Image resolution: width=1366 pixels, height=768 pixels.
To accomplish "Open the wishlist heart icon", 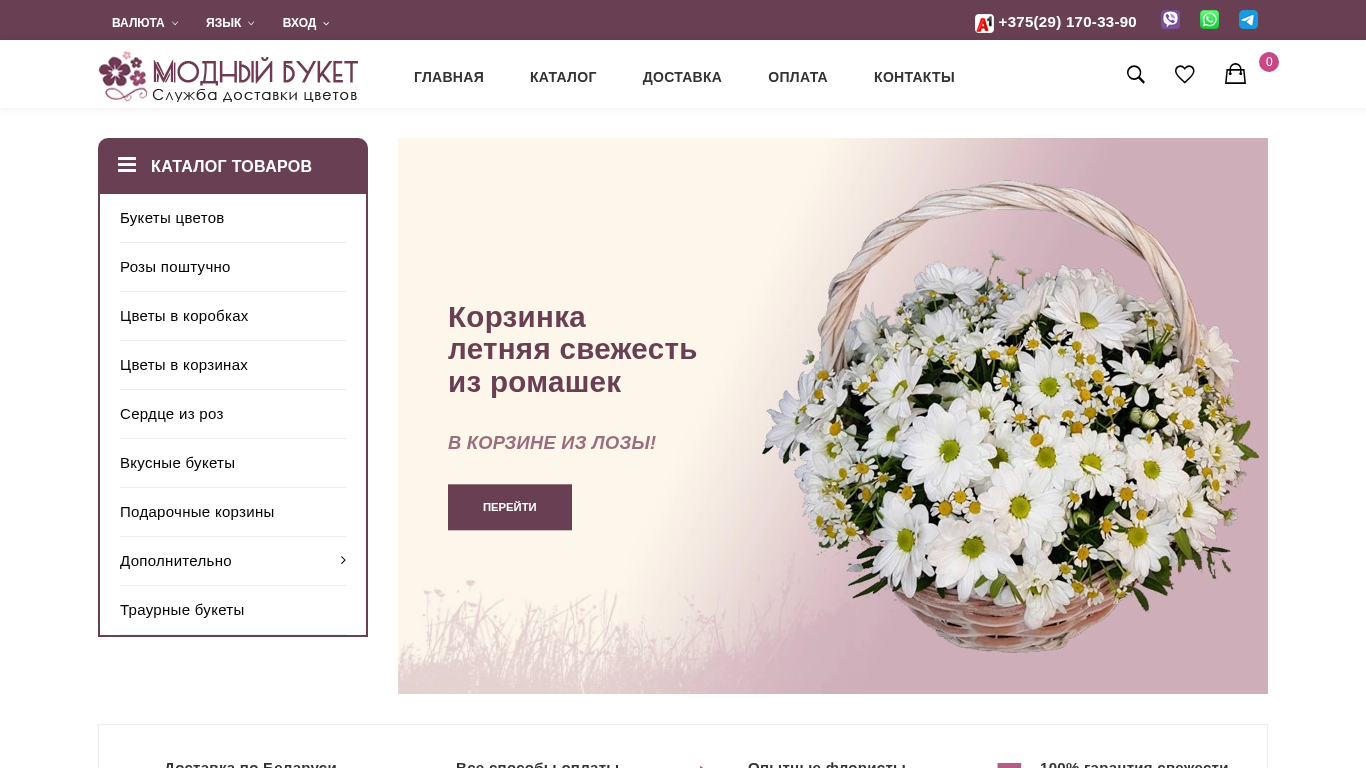I will [1185, 74].
